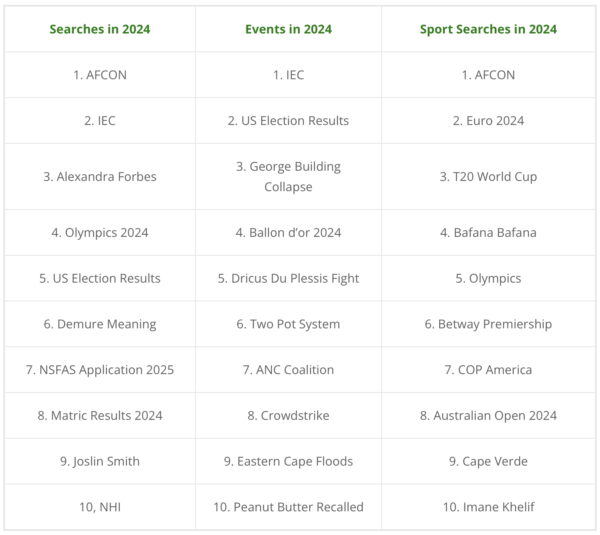Click the "4. Ballon d'or 2024" entry
Viewport: 600px width, 535px height.
click(x=288, y=233)
